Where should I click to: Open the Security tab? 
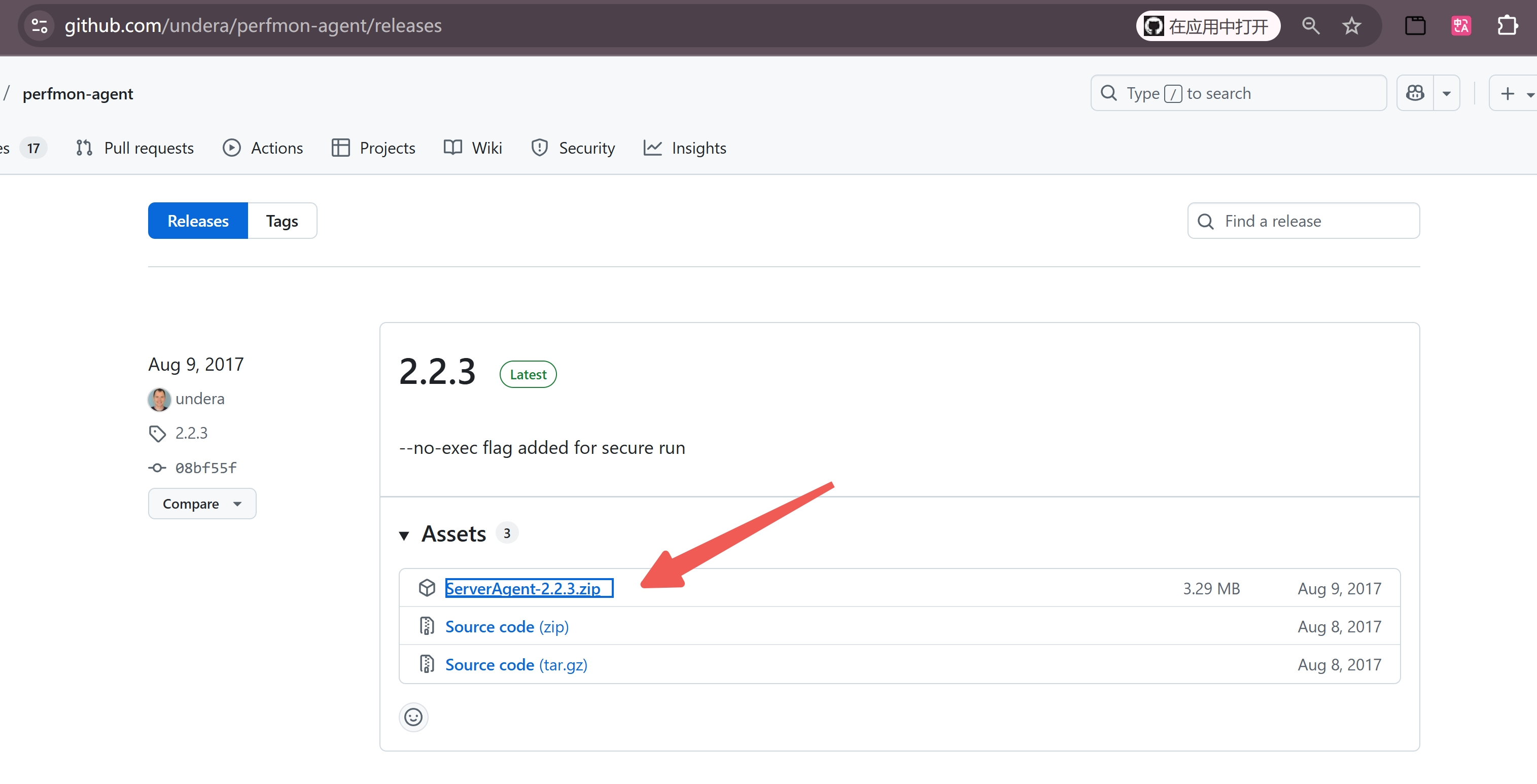pyautogui.click(x=573, y=148)
